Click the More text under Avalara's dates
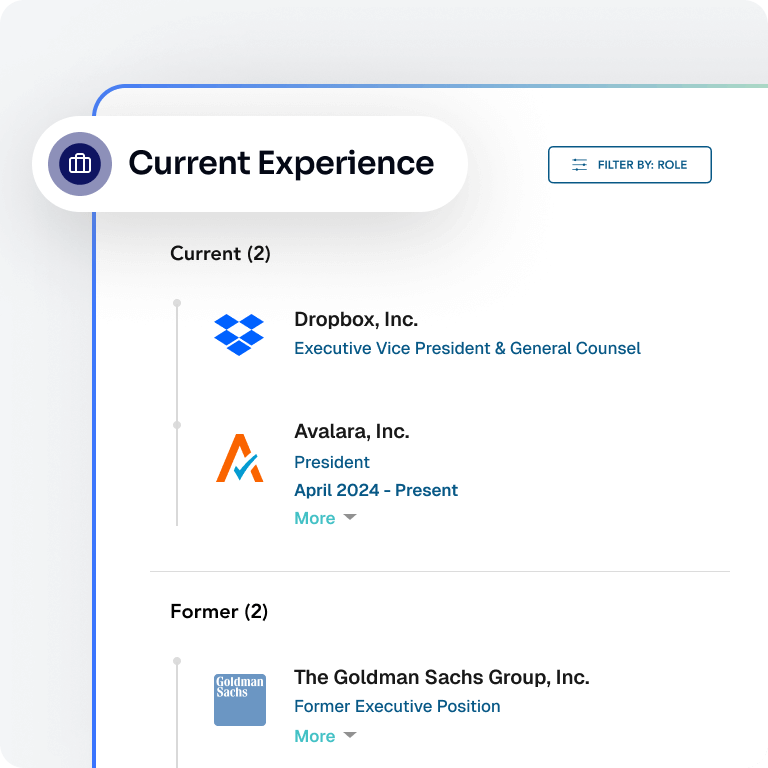The width and height of the screenshot is (768, 768). [314, 518]
